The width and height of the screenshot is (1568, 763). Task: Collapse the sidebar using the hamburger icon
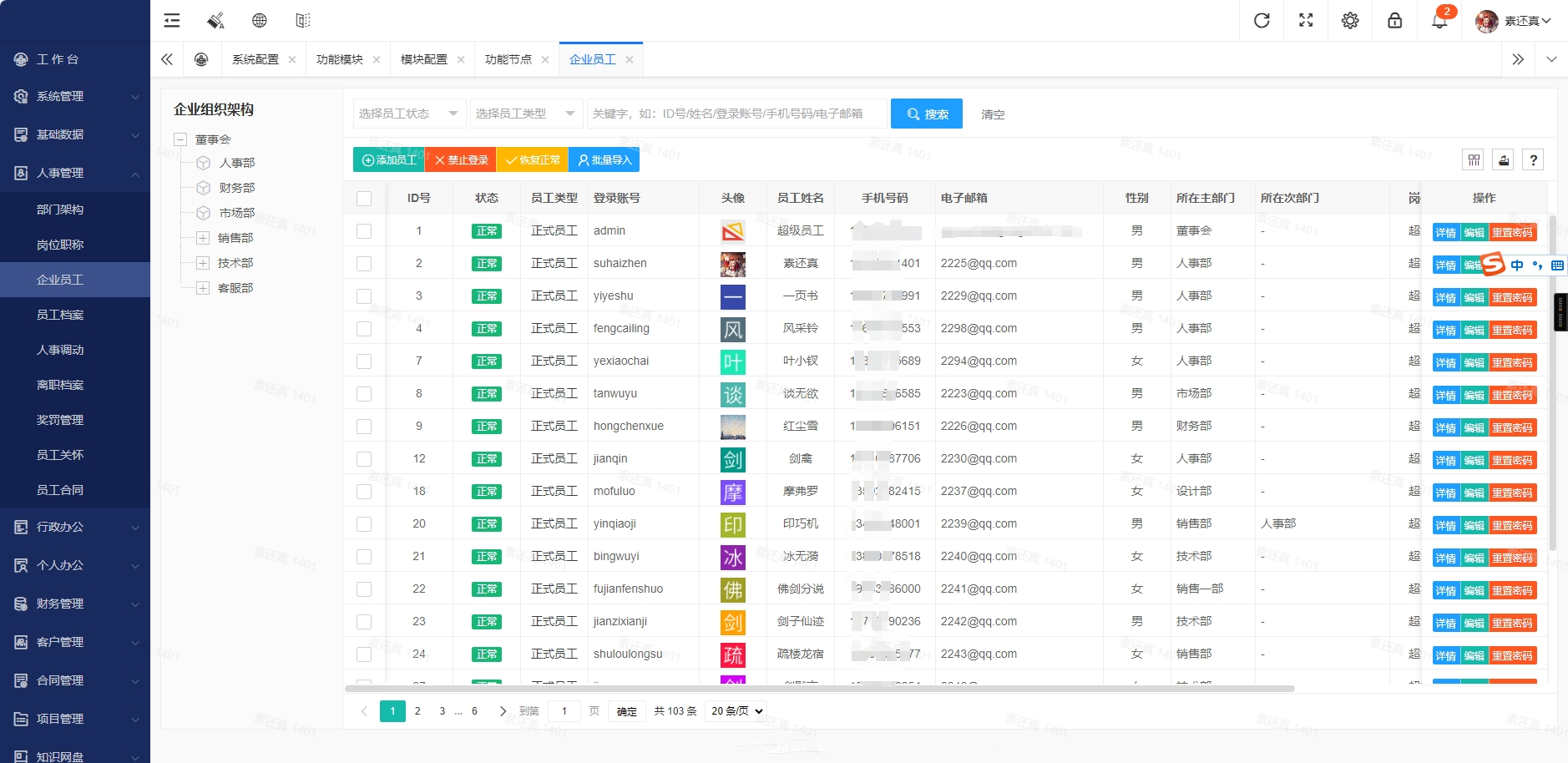tap(171, 20)
